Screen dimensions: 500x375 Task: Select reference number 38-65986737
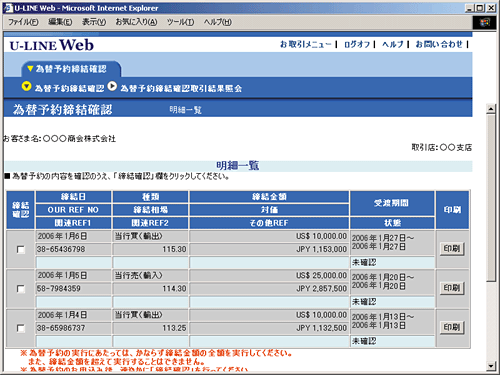[x=61, y=328]
